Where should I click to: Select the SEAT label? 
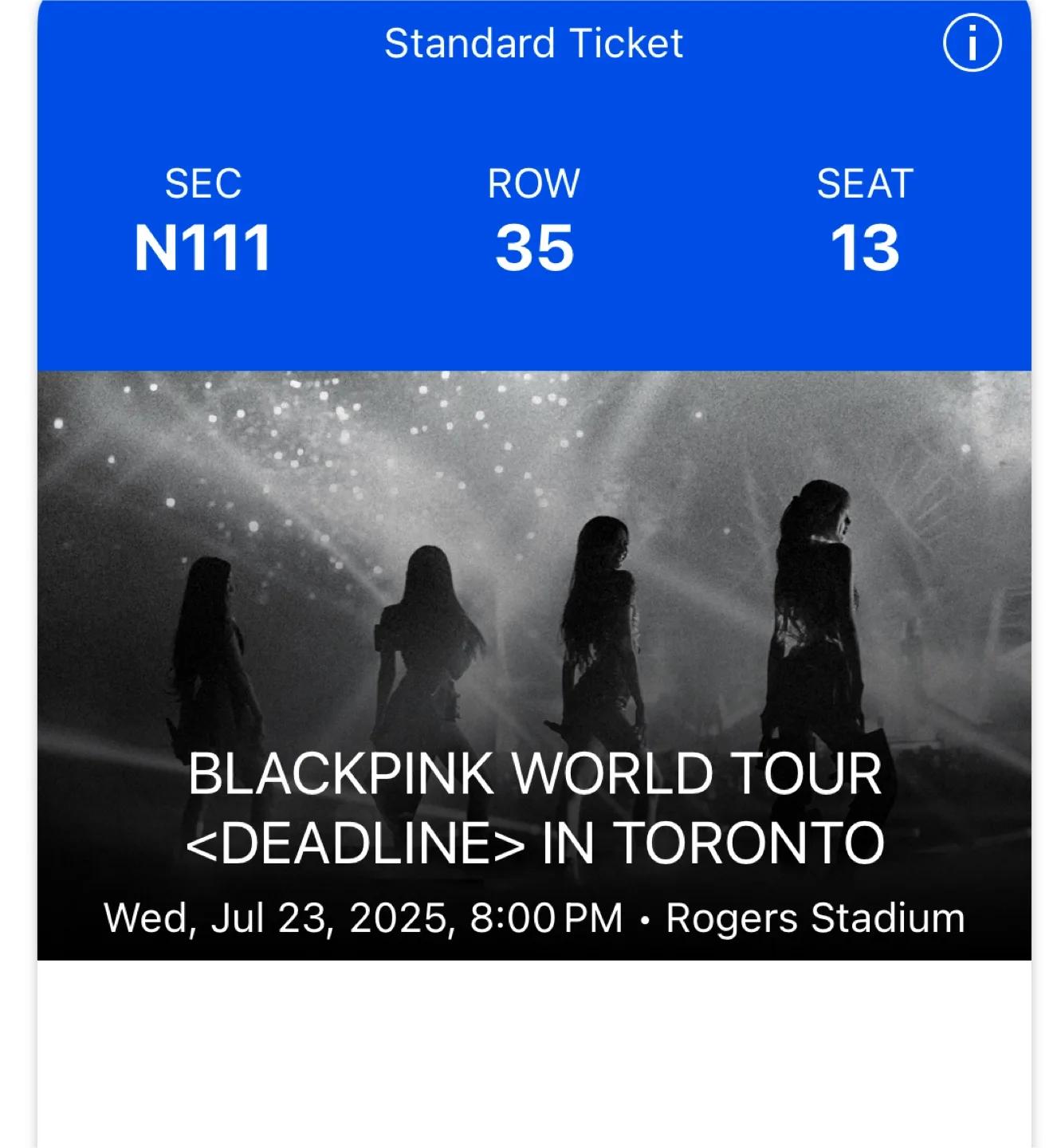point(865,184)
